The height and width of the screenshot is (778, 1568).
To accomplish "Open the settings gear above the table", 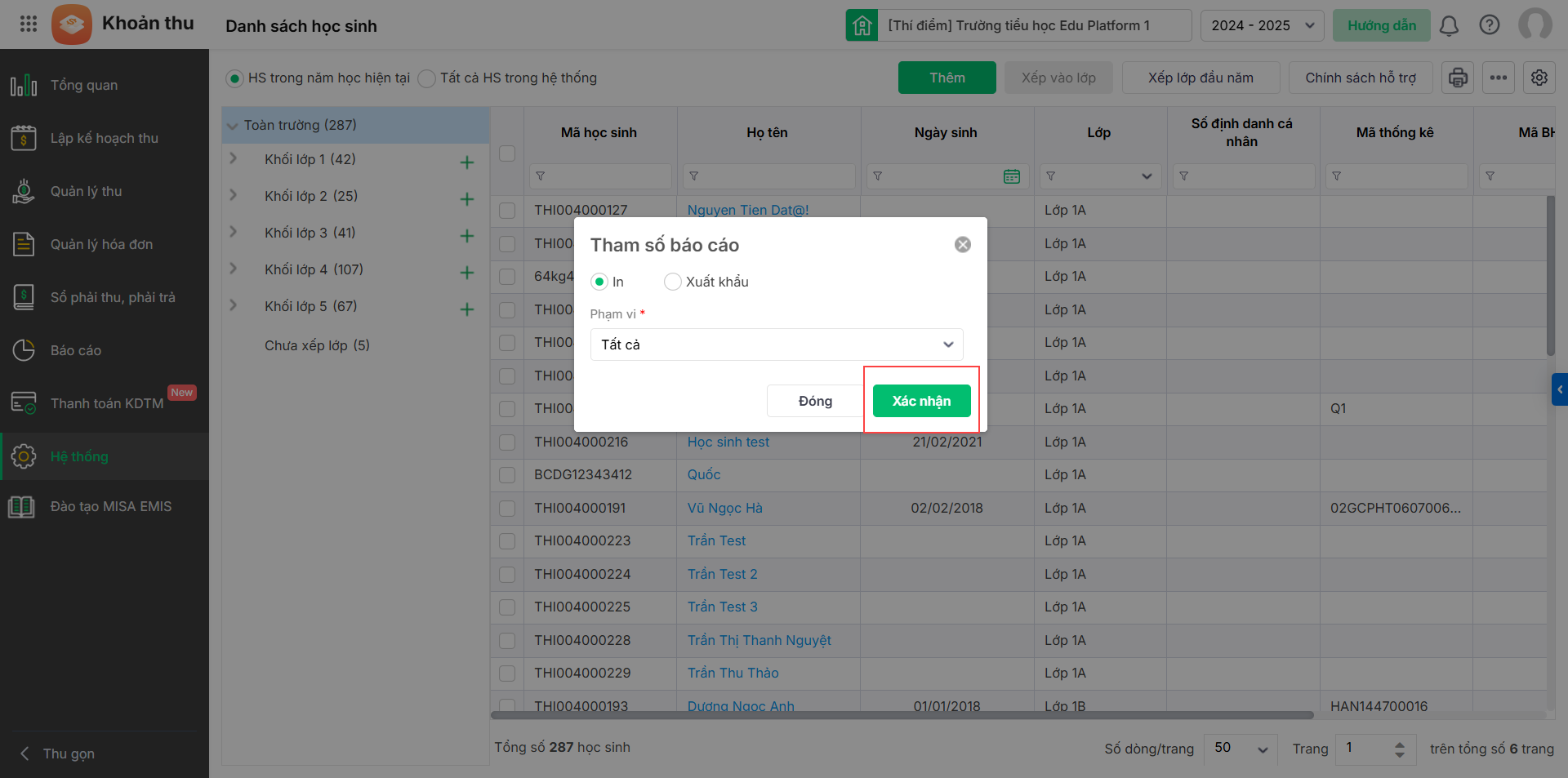I will click(x=1539, y=78).
